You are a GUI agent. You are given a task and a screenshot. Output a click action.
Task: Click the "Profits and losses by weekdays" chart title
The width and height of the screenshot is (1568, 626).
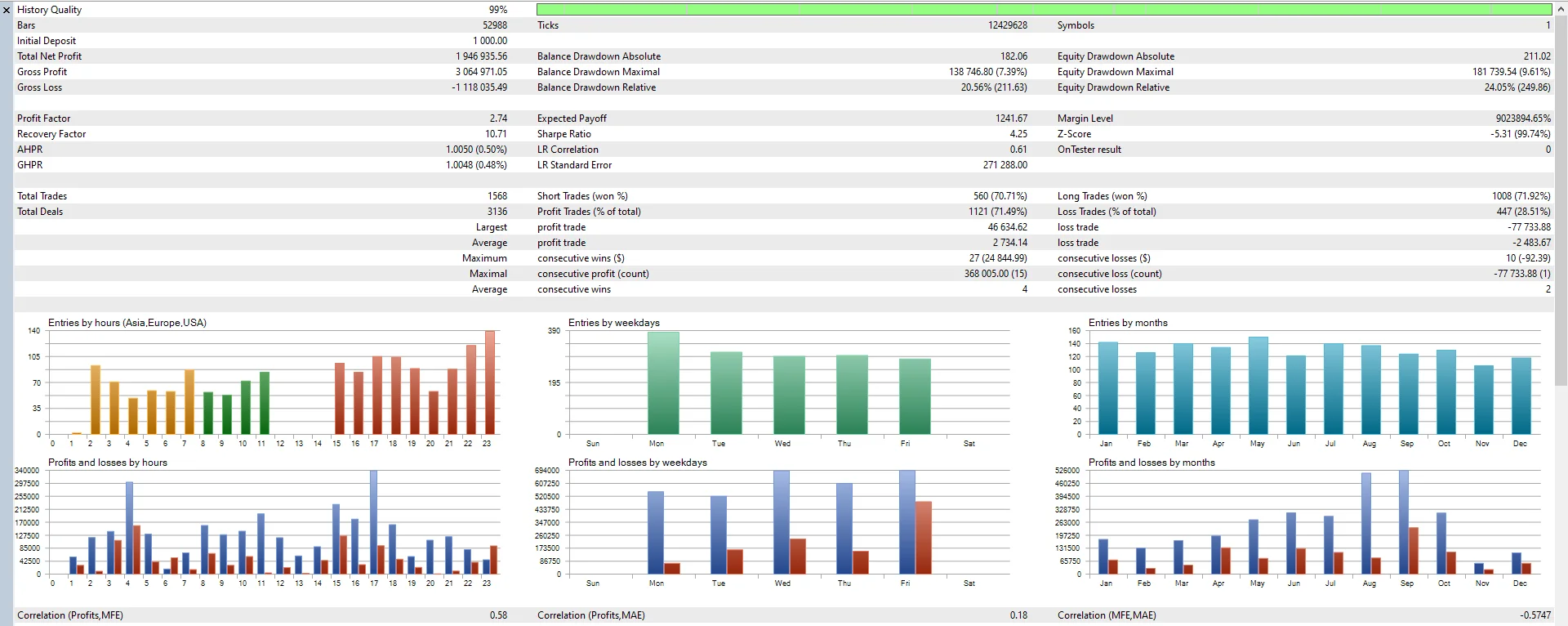638,463
